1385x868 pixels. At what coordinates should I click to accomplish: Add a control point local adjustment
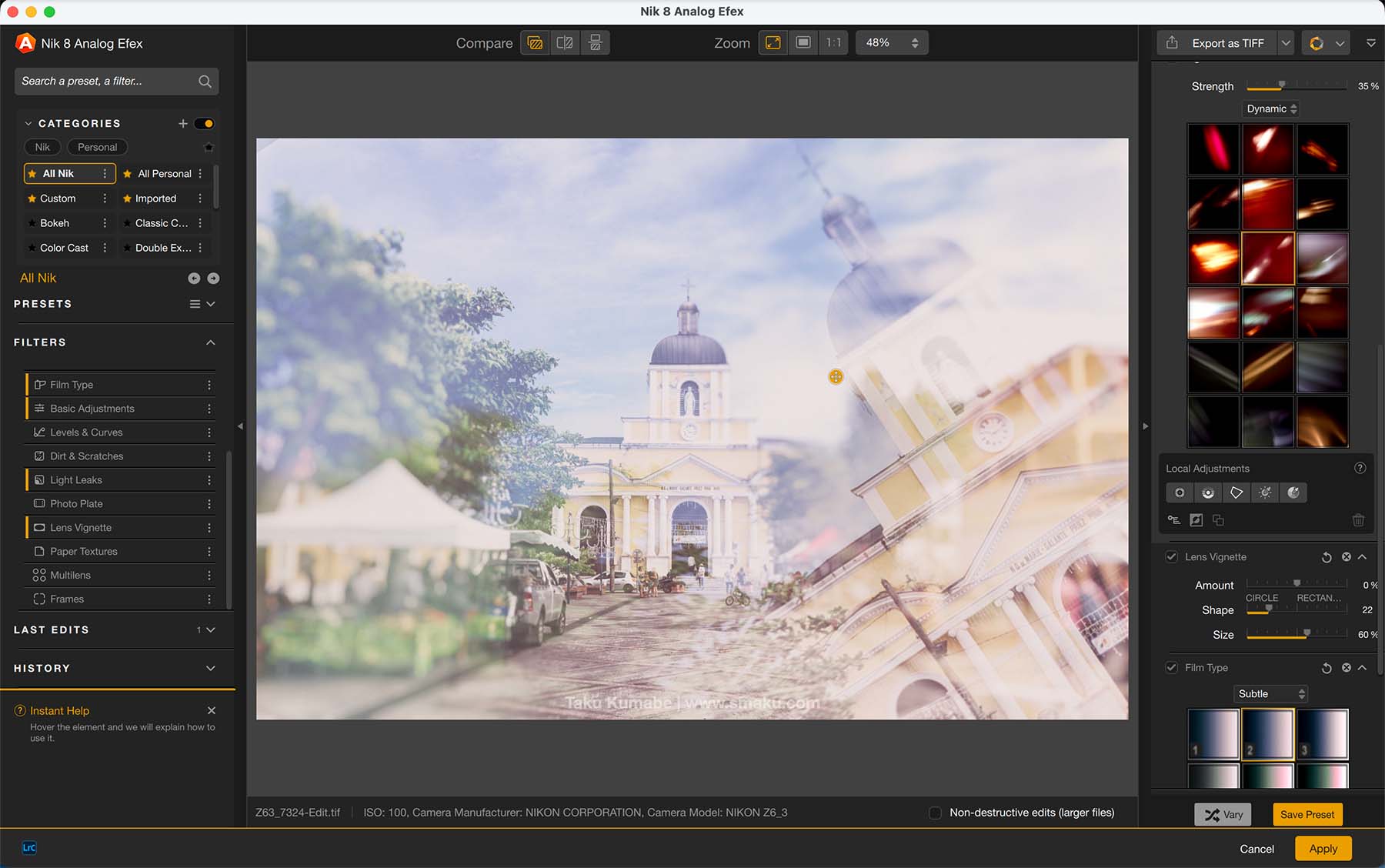point(1179,492)
